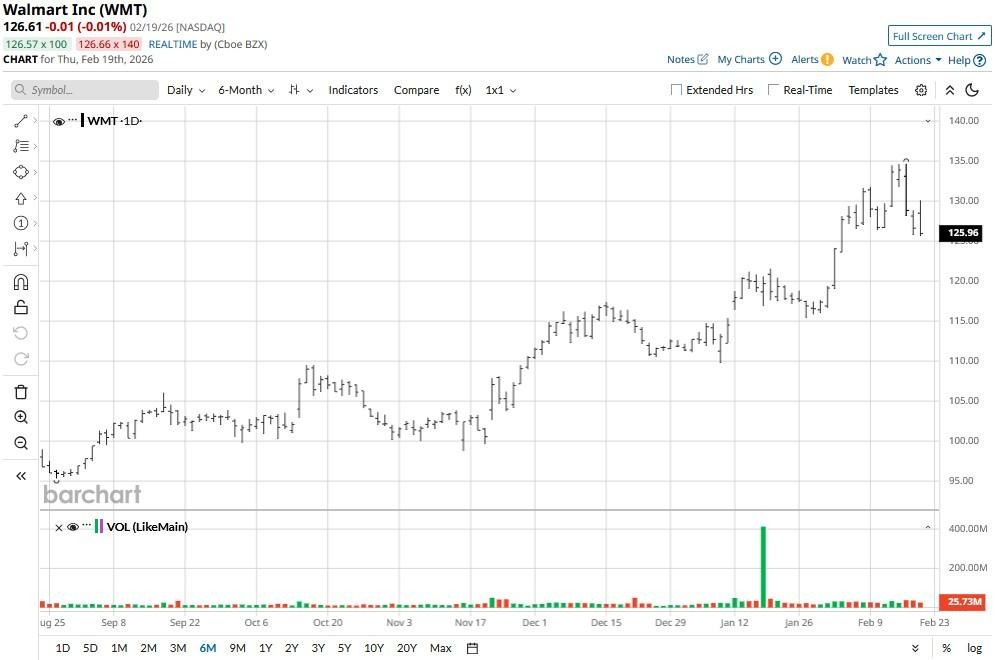The height and width of the screenshot is (660, 995).
Task: Select the 5Y time range
Action: pos(344,648)
